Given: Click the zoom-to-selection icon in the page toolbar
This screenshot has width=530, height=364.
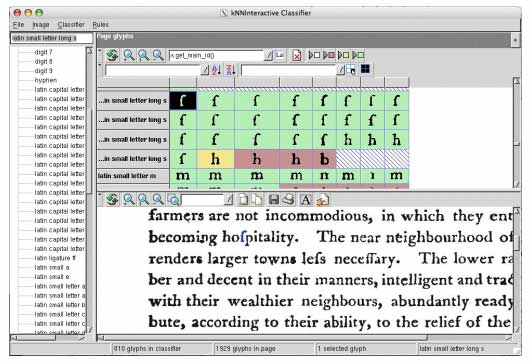Looking at the screenshot, I should click(173, 200).
